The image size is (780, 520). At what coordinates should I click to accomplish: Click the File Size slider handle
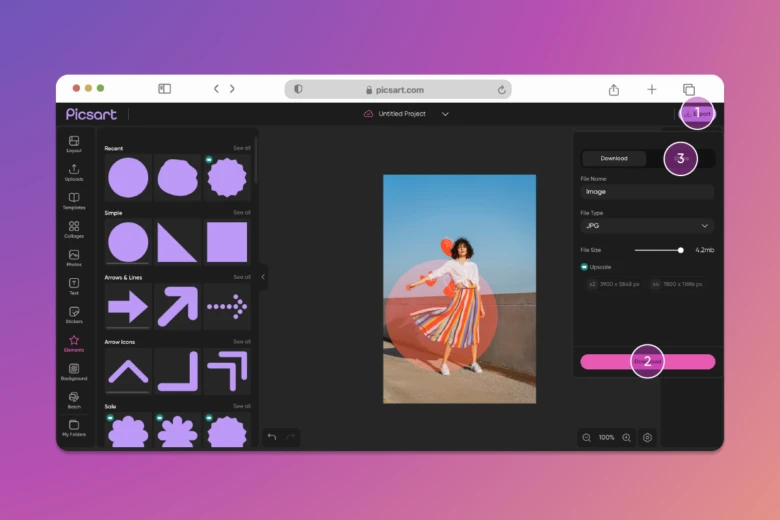coord(681,250)
